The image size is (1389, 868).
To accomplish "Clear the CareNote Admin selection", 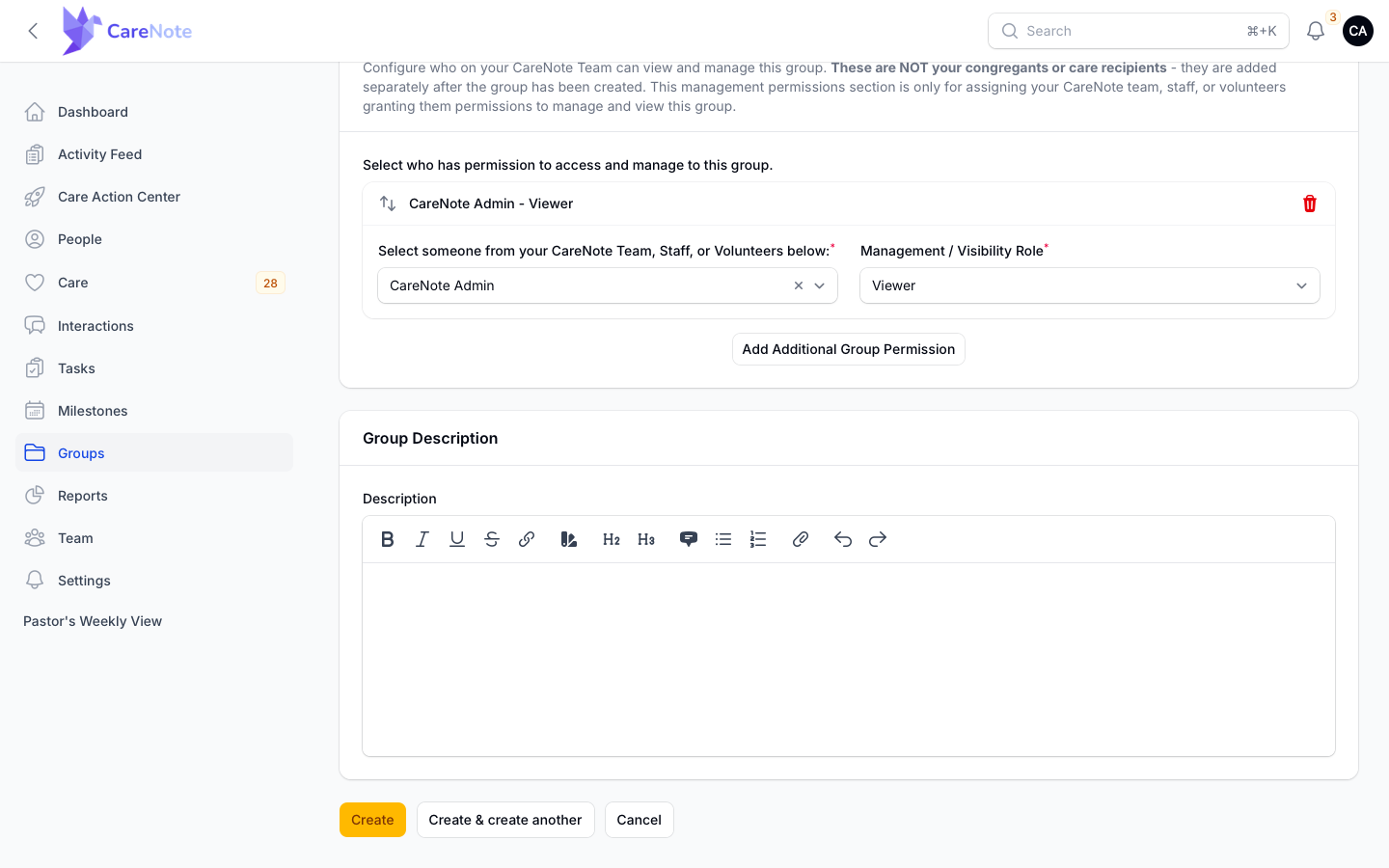I will coord(799,285).
